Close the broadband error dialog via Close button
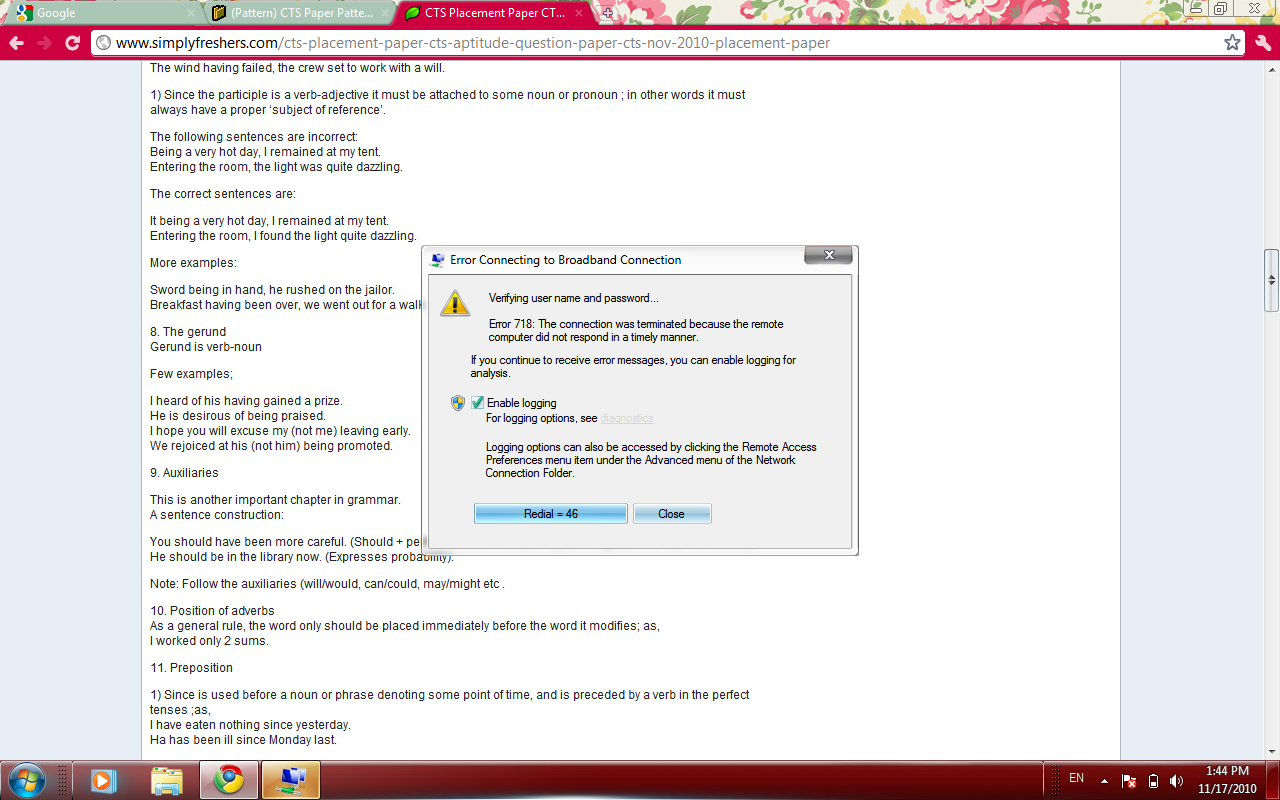Image resolution: width=1280 pixels, height=800 pixels. [x=671, y=513]
